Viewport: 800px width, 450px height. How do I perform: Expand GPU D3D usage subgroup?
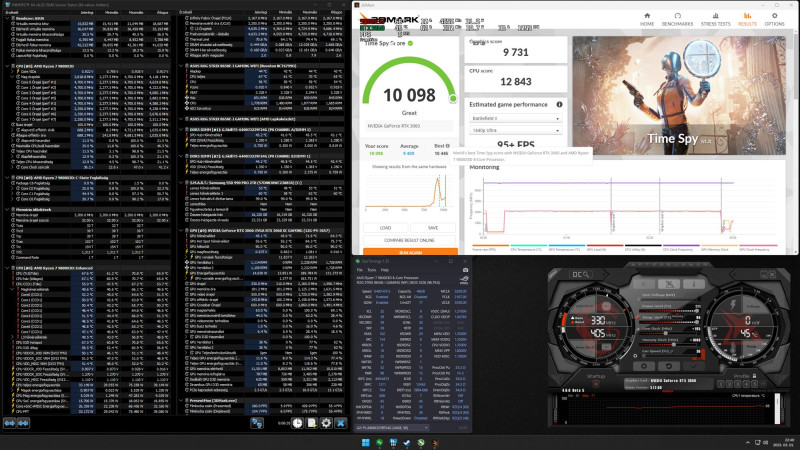(x=187, y=337)
